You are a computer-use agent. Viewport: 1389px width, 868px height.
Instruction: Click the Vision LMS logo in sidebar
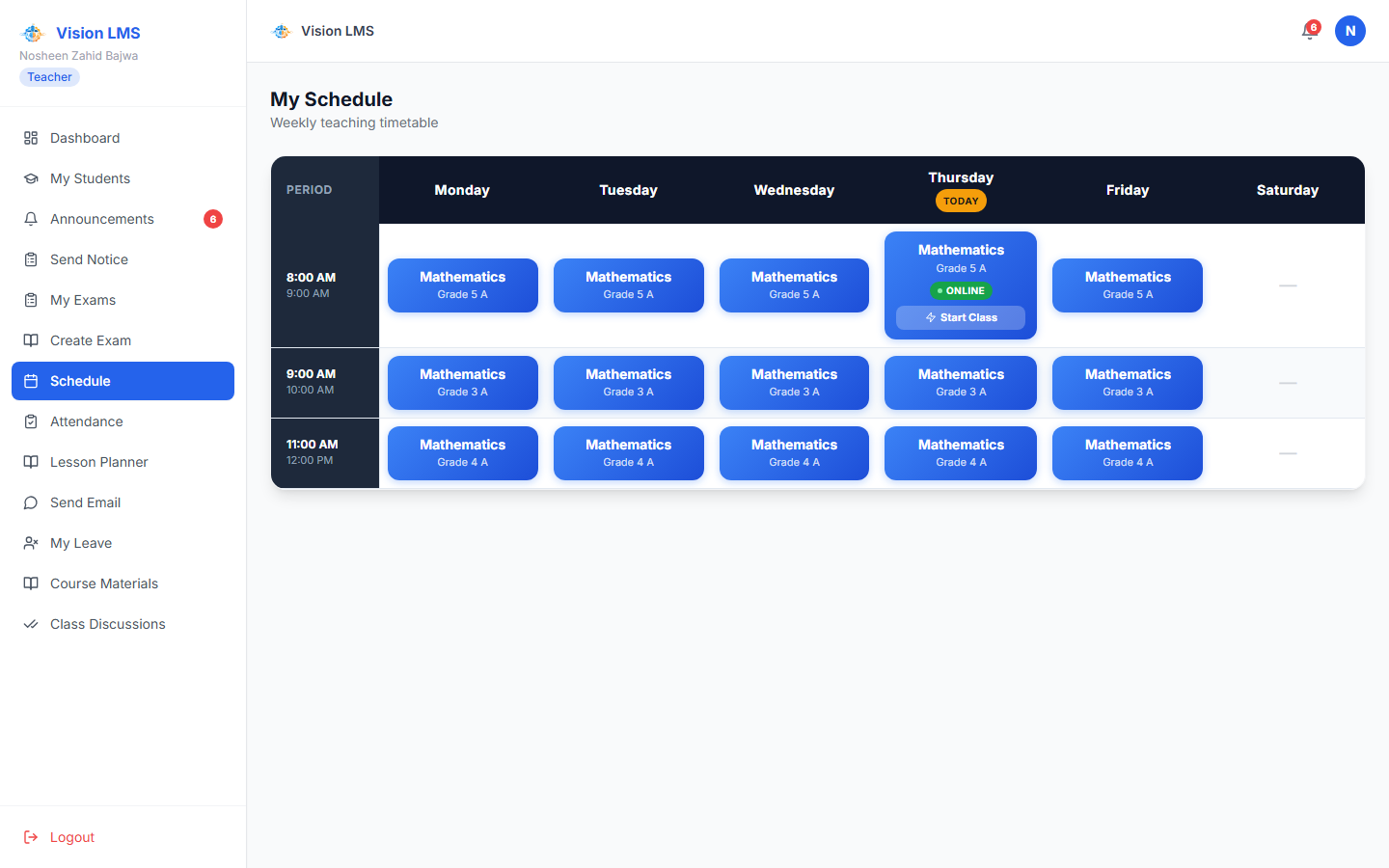click(x=33, y=34)
